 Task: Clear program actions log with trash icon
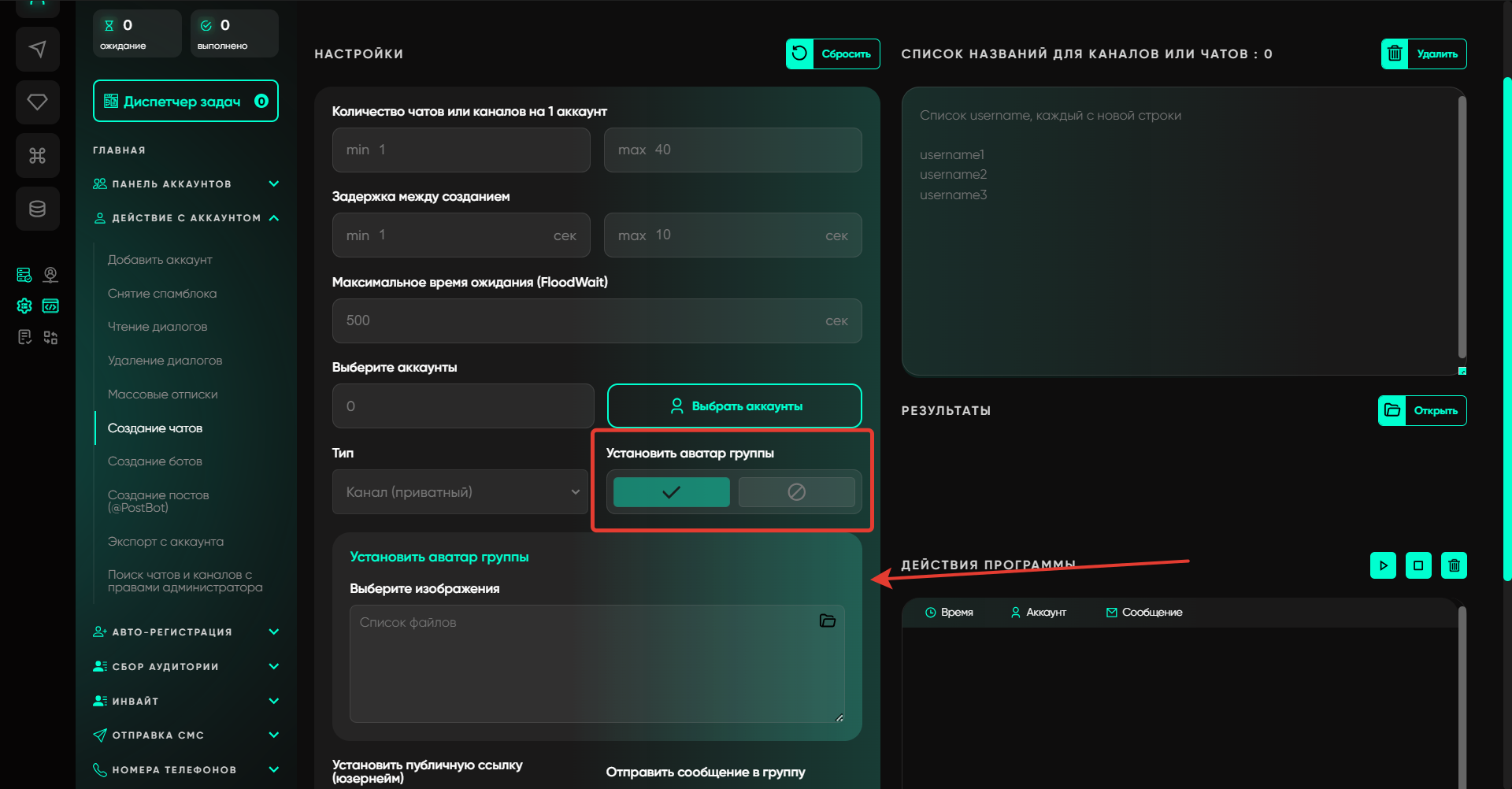pos(1454,565)
